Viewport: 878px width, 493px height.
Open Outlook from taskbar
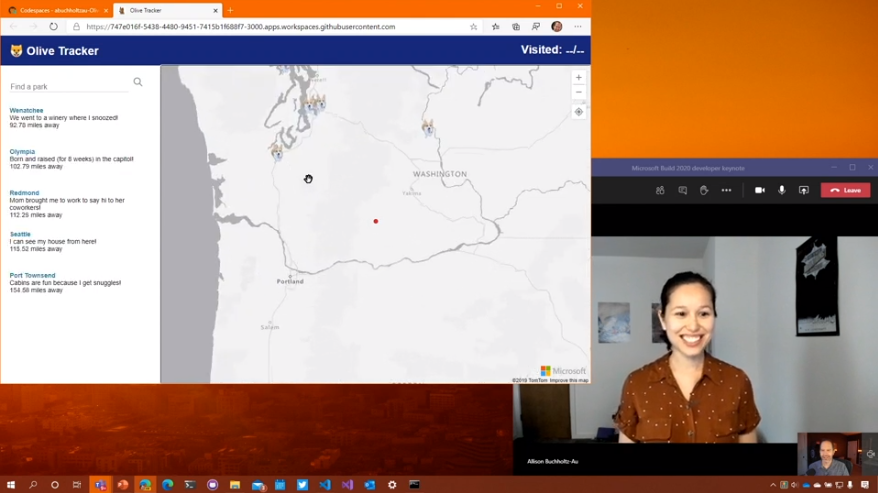(x=370, y=485)
